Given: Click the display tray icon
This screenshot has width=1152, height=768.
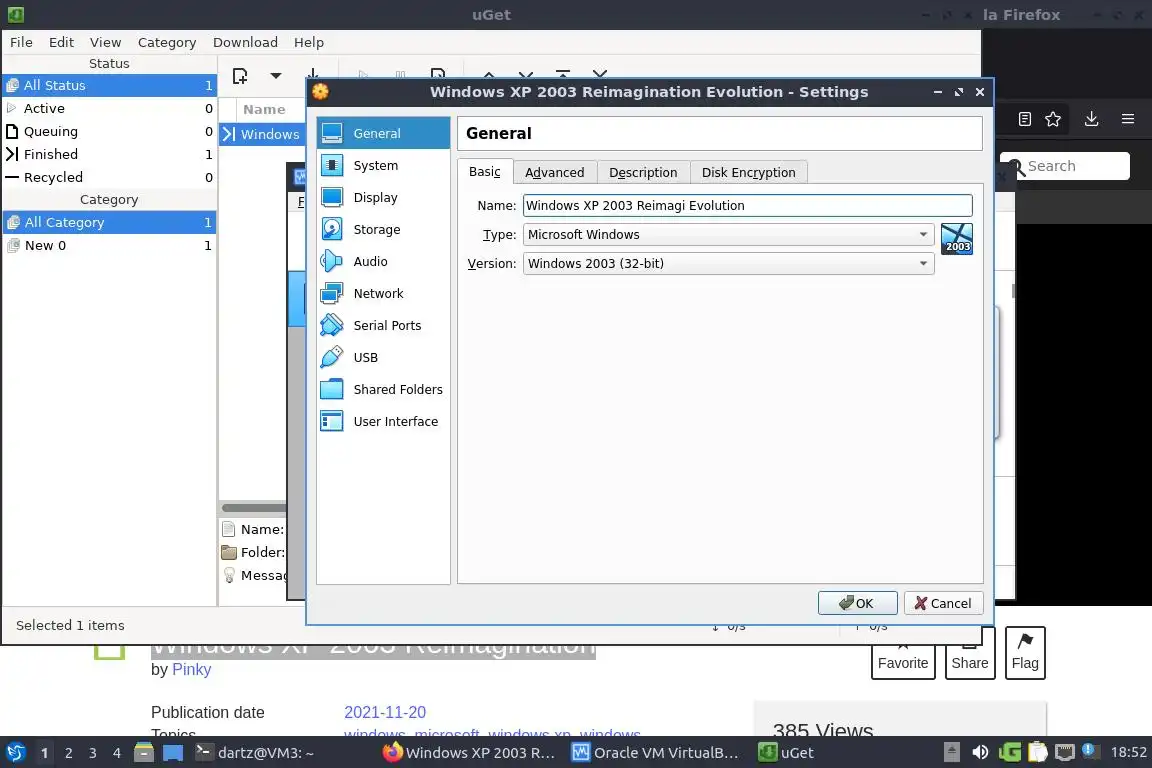Looking at the screenshot, I should pos(1065,753).
